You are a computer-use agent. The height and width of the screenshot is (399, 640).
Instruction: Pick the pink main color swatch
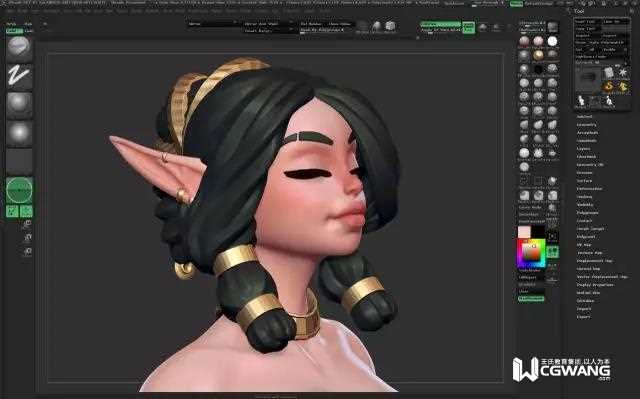coord(524,232)
